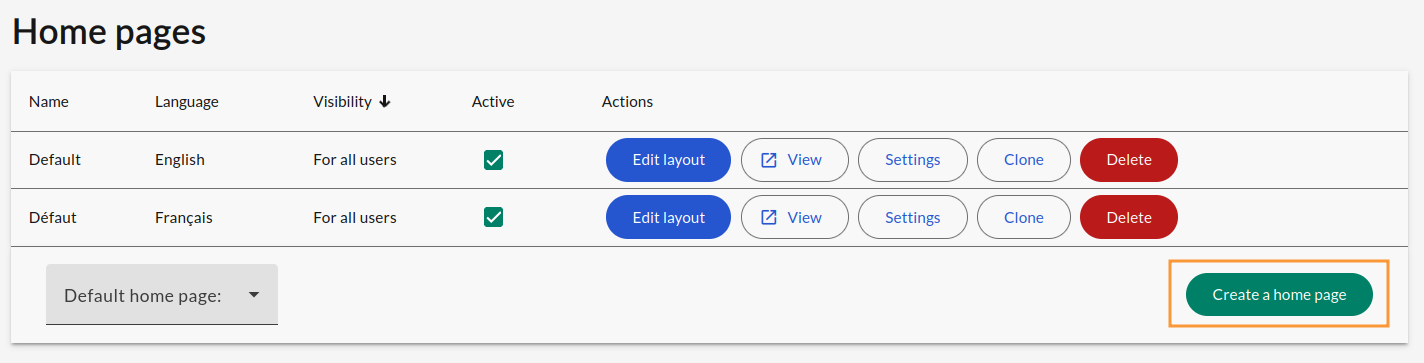Open Settings for the Défaut Français page
Viewport: 1424px width, 363px height.
(x=913, y=218)
